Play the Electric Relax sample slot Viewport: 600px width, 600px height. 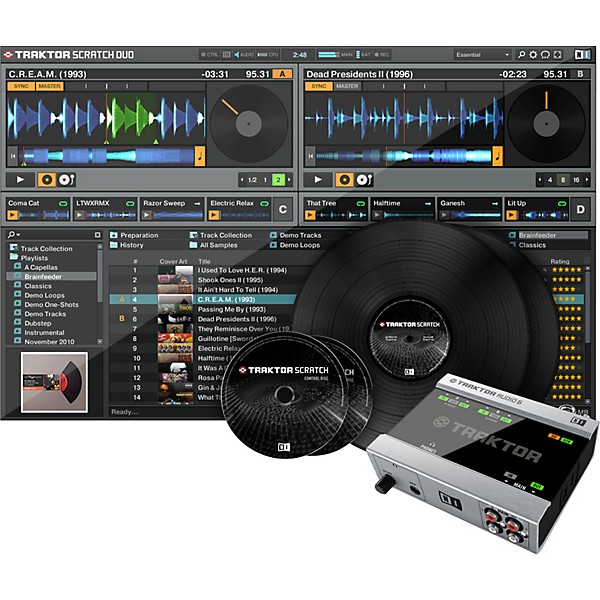tap(214, 215)
